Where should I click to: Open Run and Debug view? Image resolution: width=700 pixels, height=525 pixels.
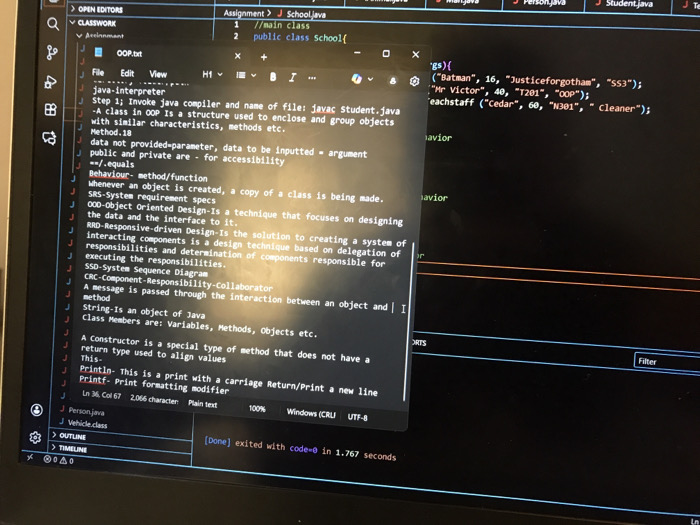[x=50, y=82]
